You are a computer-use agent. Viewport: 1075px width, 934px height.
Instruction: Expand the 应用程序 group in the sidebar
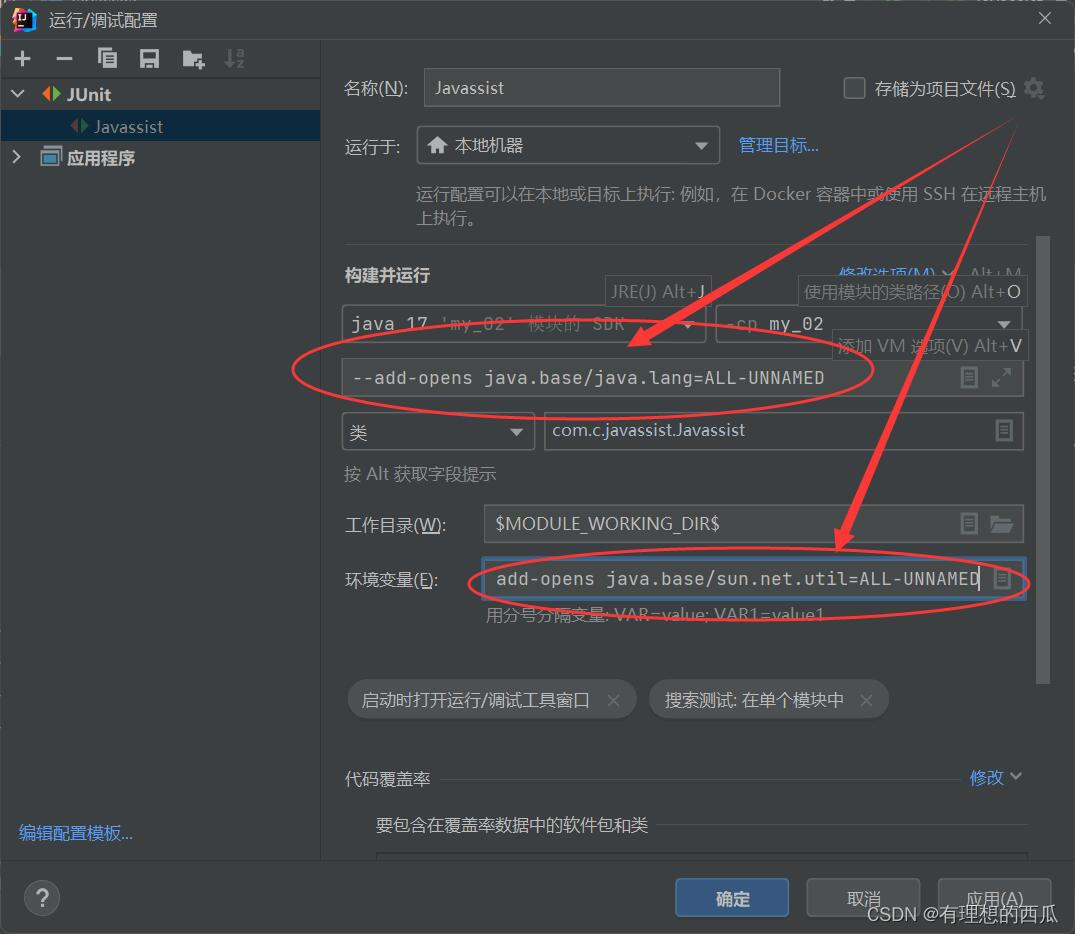(17, 156)
